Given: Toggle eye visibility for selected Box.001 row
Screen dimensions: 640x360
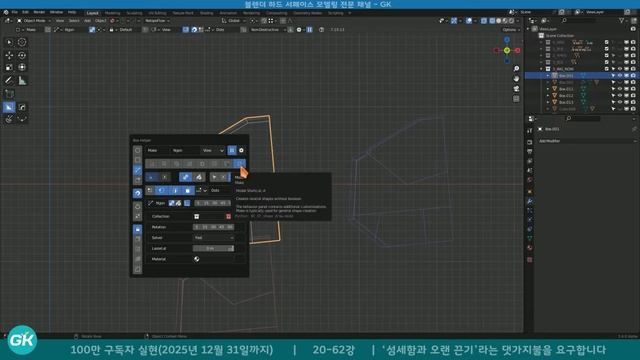Looking at the screenshot, I should pos(620,76).
